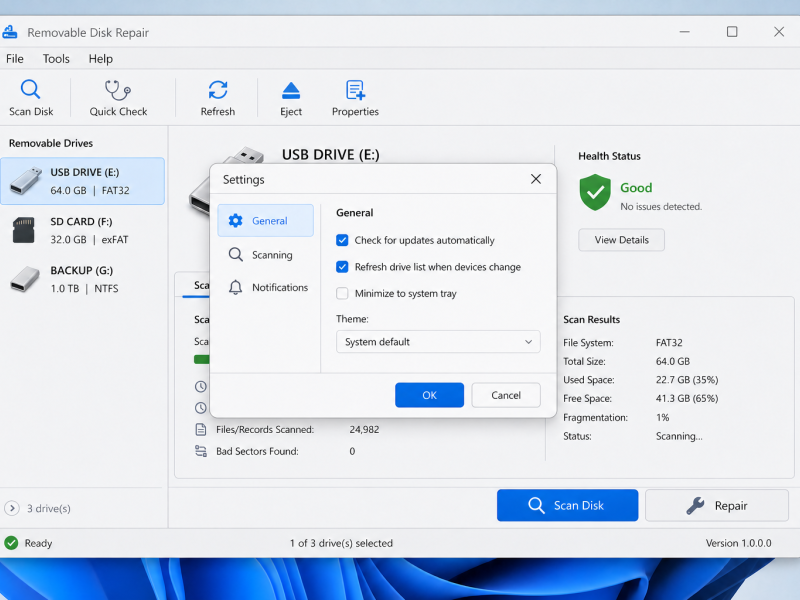Open the File menu
The height and width of the screenshot is (600, 800).
pyautogui.click(x=15, y=59)
